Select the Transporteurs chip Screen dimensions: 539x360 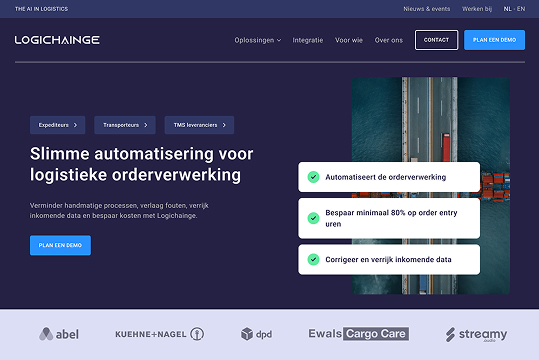point(125,125)
